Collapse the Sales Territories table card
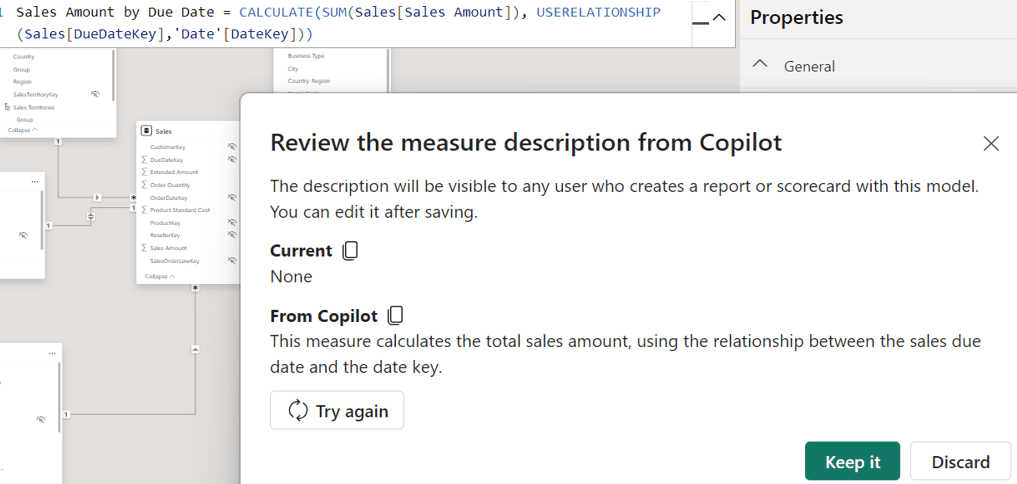 (x=23, y=130)
